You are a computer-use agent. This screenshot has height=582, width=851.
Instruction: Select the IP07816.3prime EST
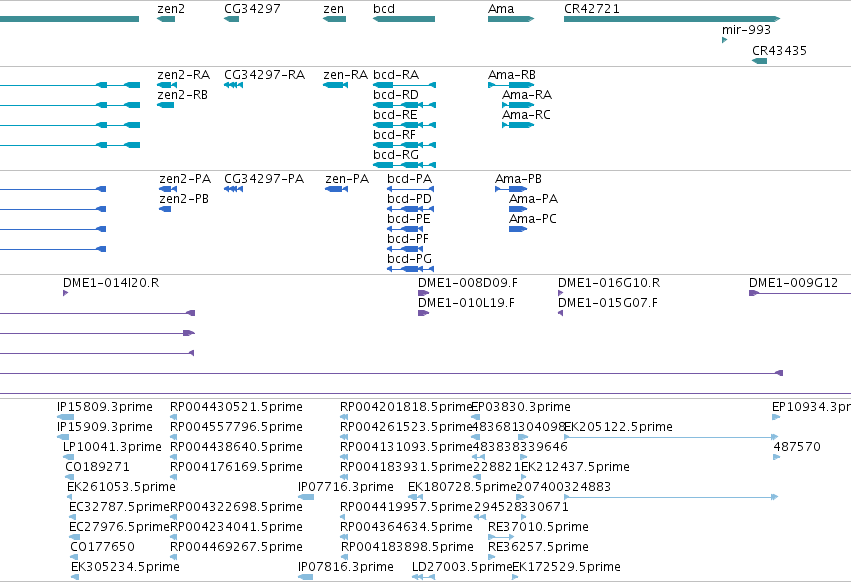pos(306,577)
